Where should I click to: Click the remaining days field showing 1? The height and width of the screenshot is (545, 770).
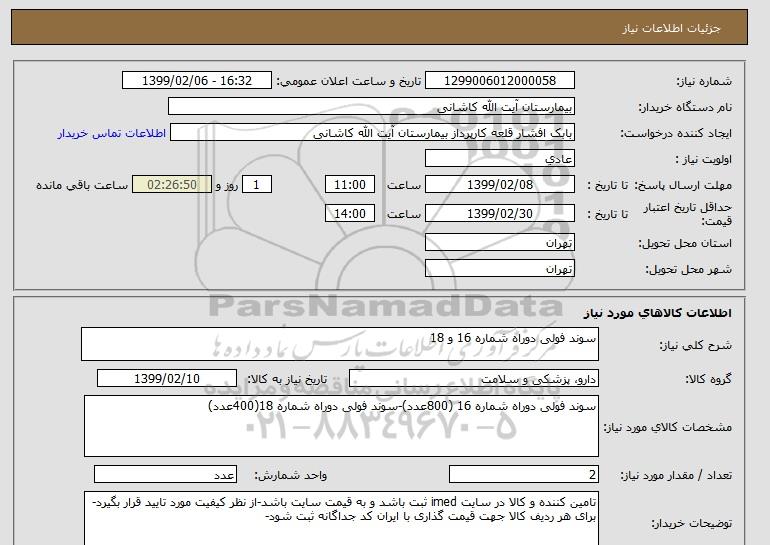[256, 185]
